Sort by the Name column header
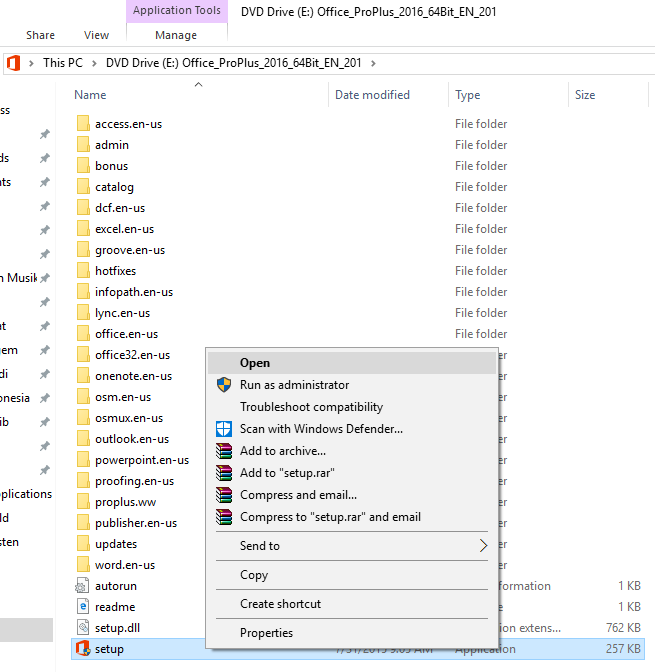This screenshot has height=672, width=655. pyautogui.click(x=90, y=95)
